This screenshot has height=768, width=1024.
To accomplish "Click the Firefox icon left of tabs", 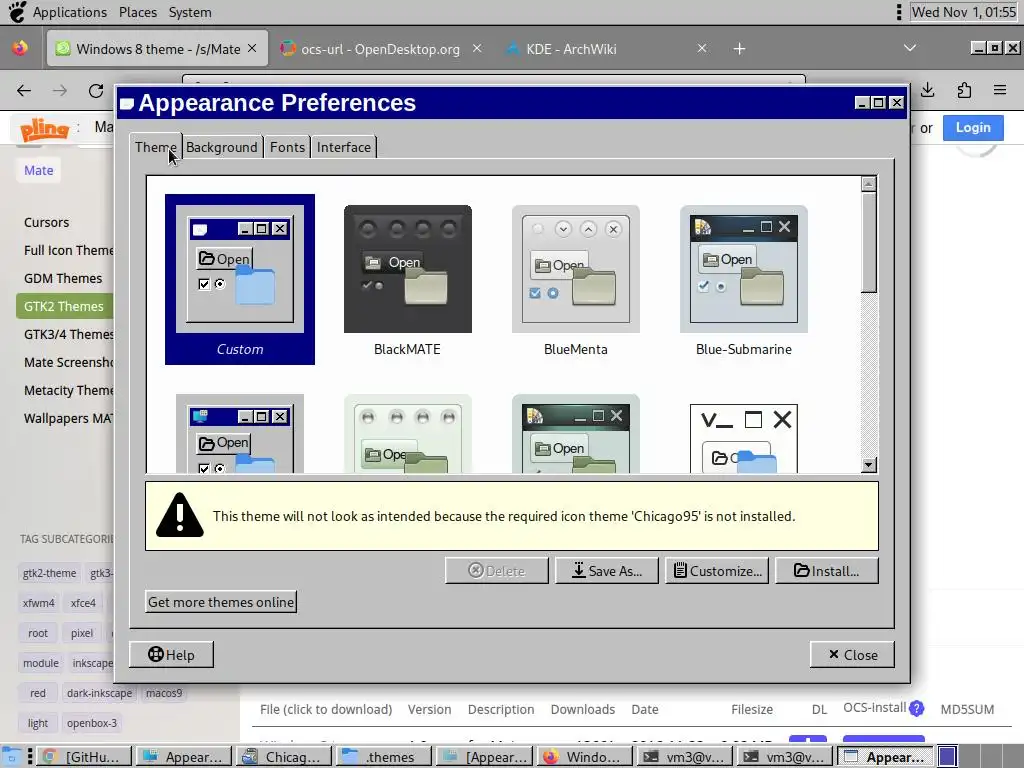I will [20, 48].
